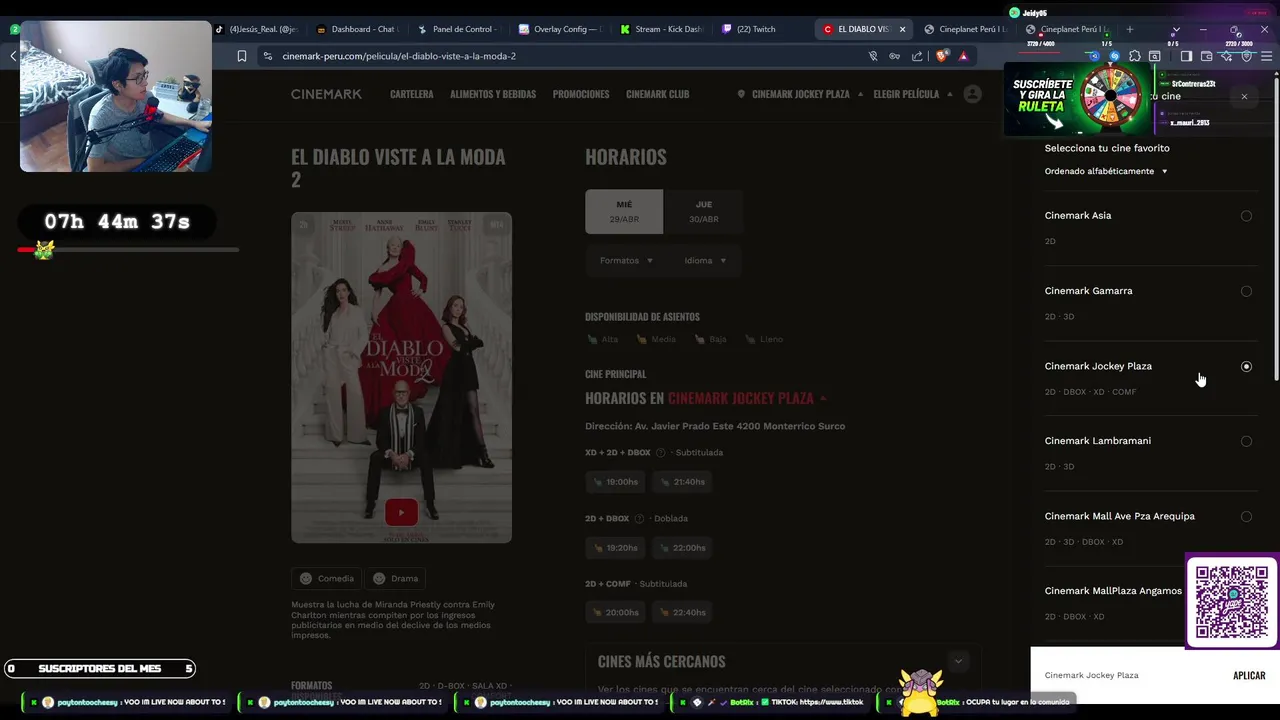Open Ordenado alfabéticamente sort dropdown
The image size is (1280, 720).
pyautogui.click(x=1106, y=171)
